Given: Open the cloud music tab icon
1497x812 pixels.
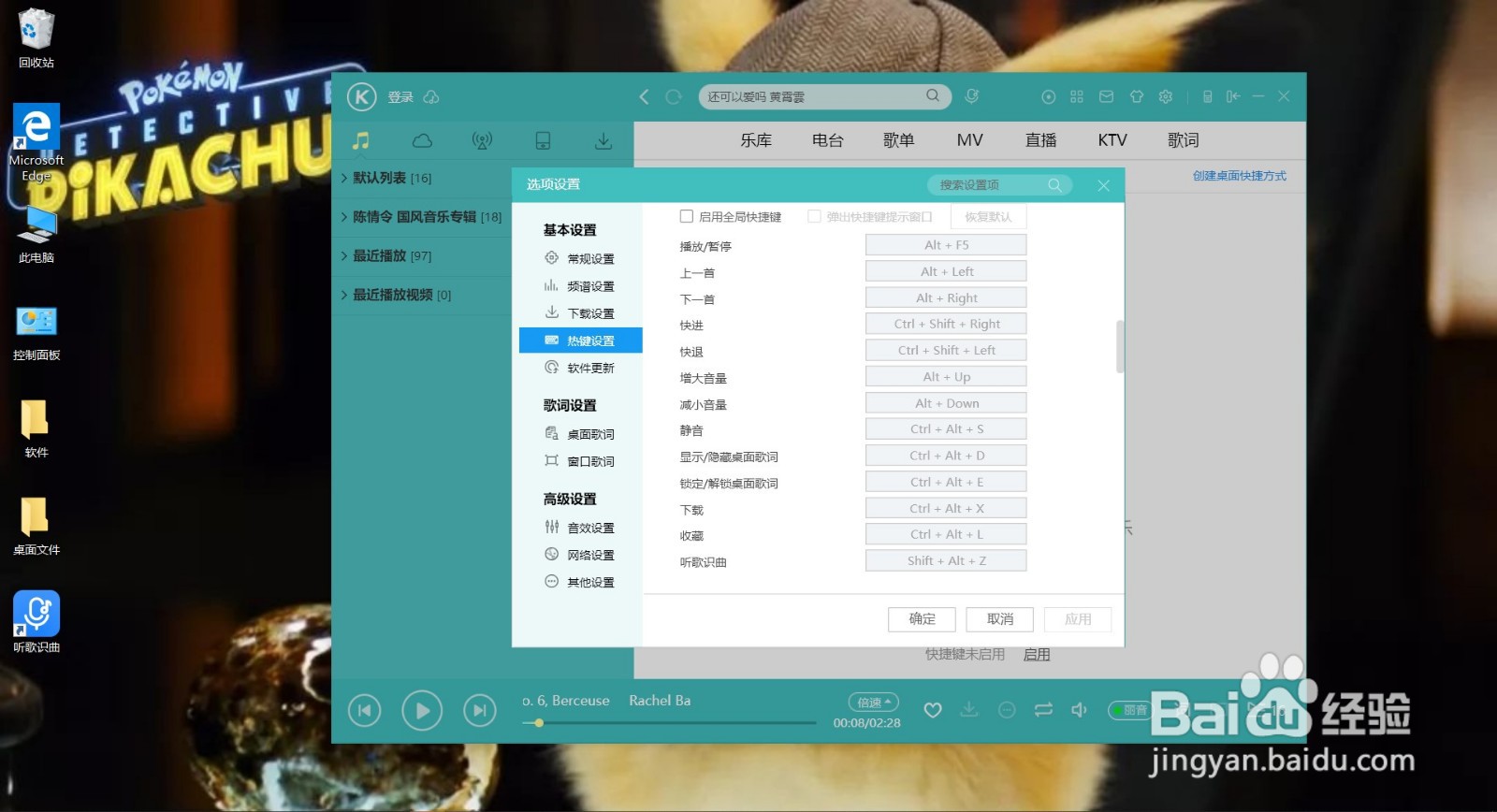Looking at the screenshot, I should click(x=422, y=140).
